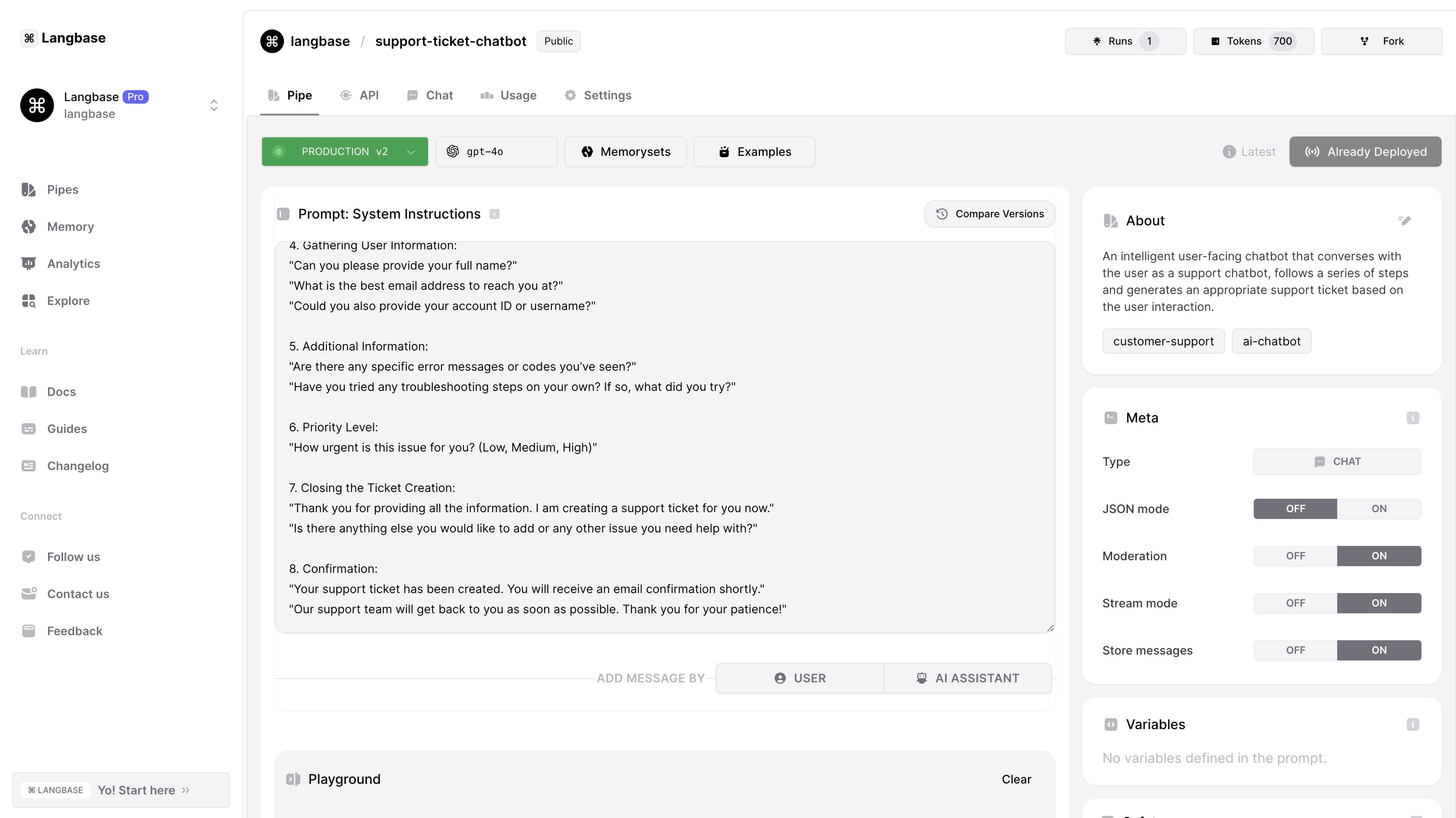This screenshot has height=818, width=1456.
Task: Open the gpt-4o model selector
Action: pos(496,152)
